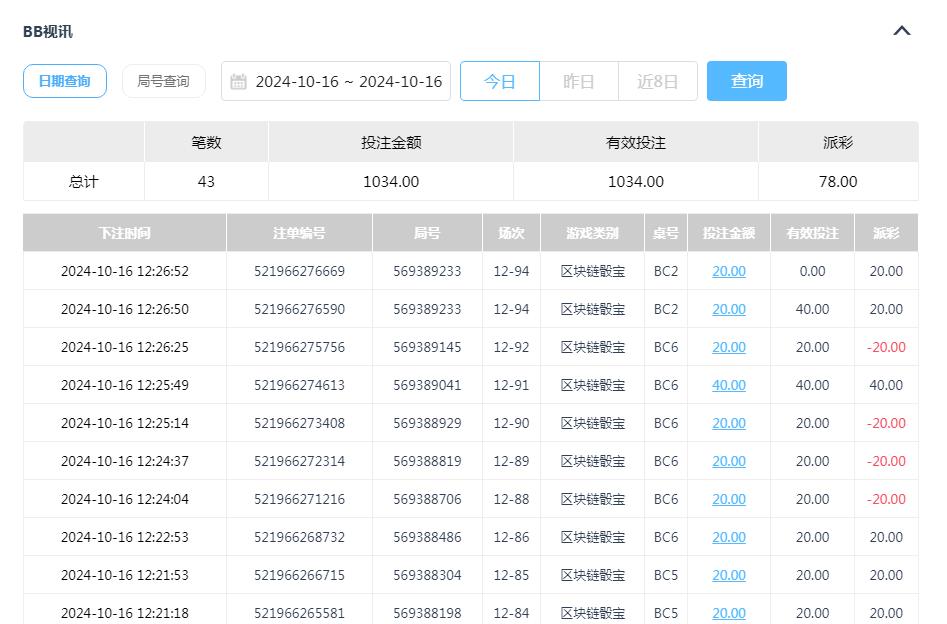The width and height of the screenshot is (947, 624).
Task: Select the 日期查询 search mode
Action: point(64,81)
